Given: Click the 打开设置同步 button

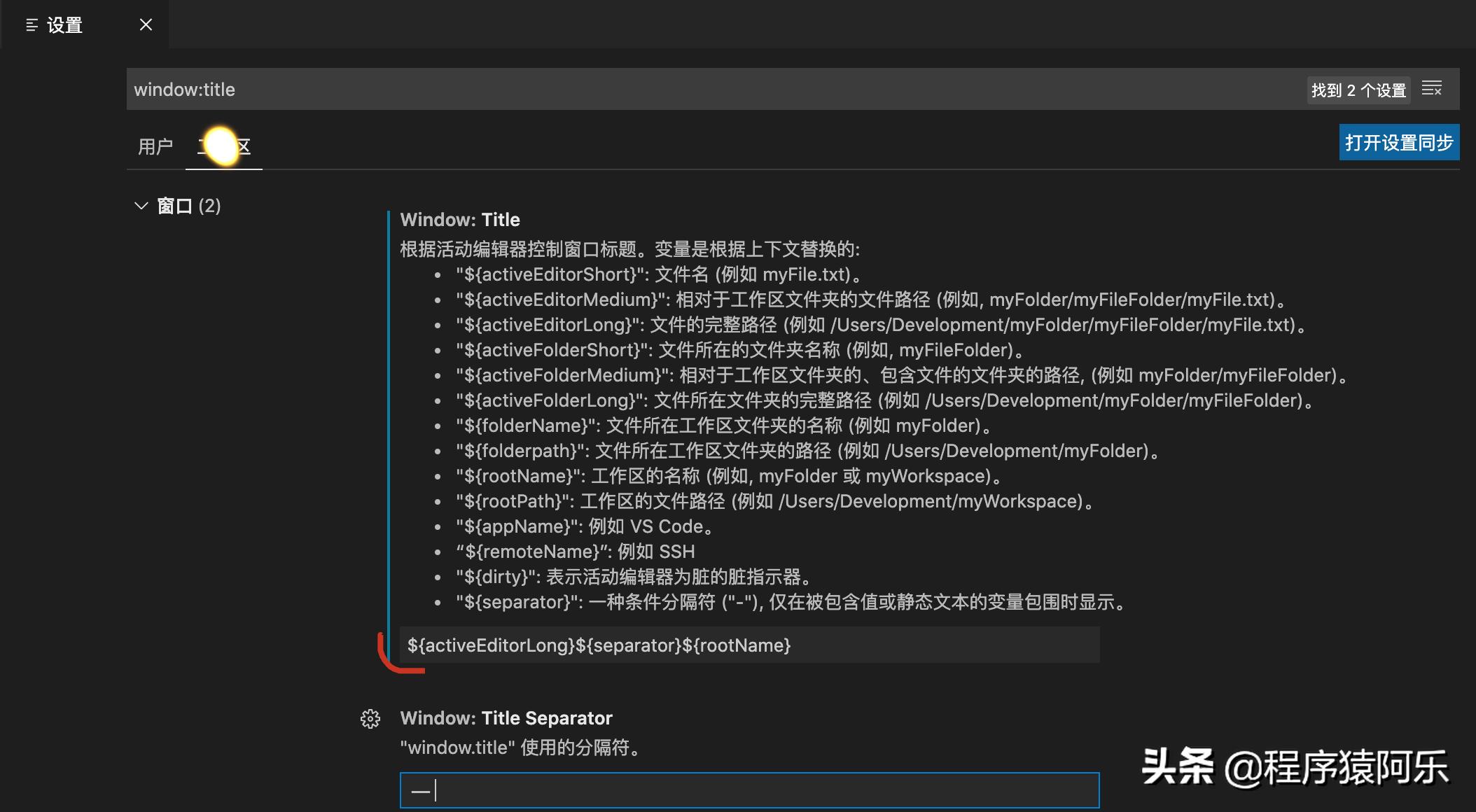Looking at the screenshot, I should (1398, 141).
